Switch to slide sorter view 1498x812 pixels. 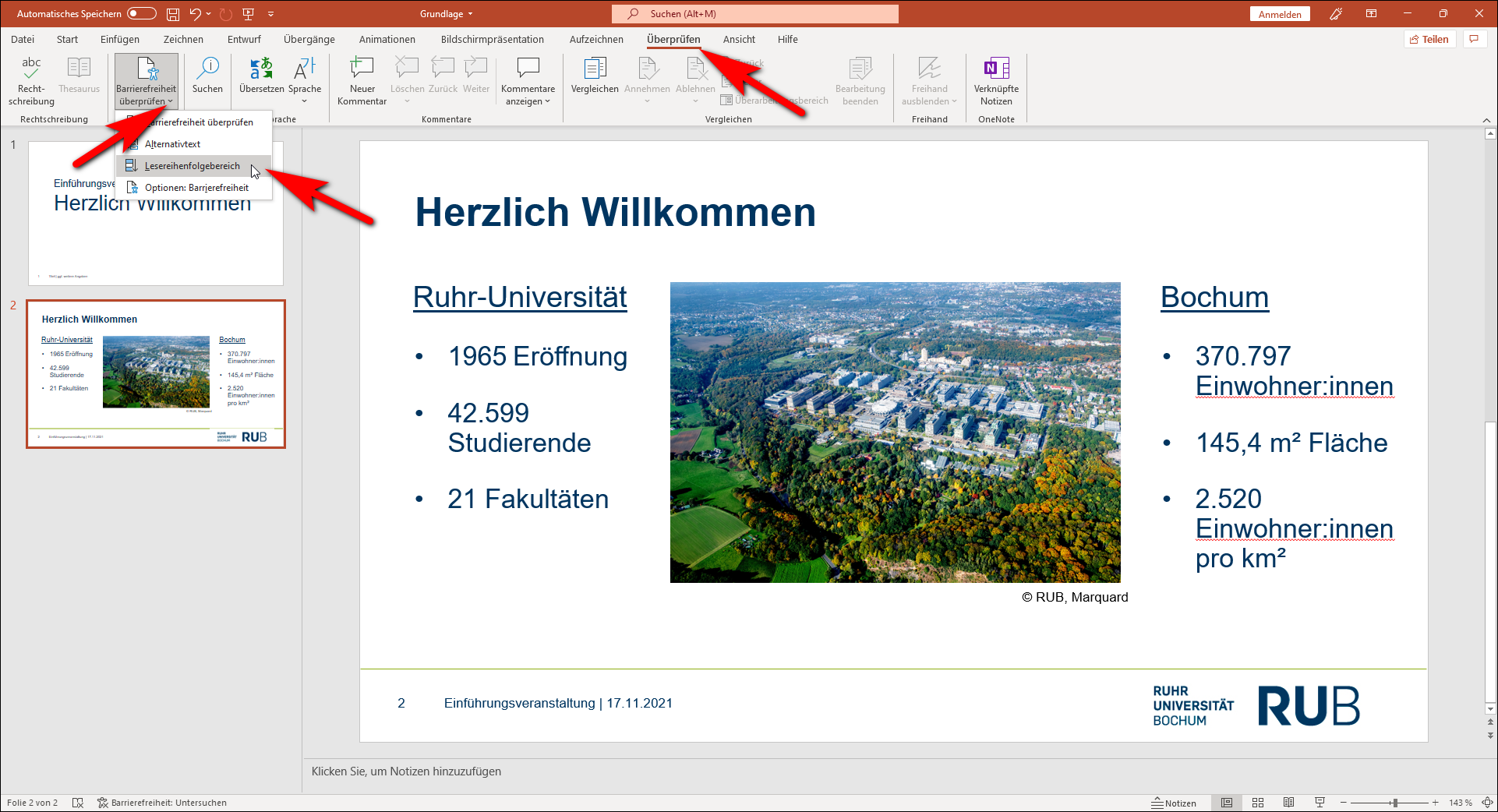(x=1258, y=803)
